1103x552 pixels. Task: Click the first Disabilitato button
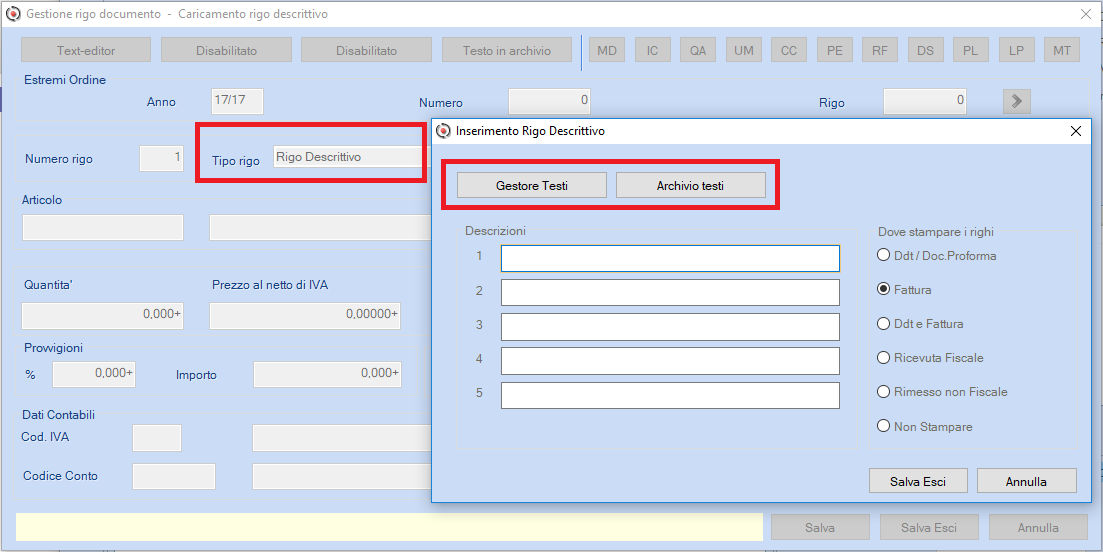226,50
